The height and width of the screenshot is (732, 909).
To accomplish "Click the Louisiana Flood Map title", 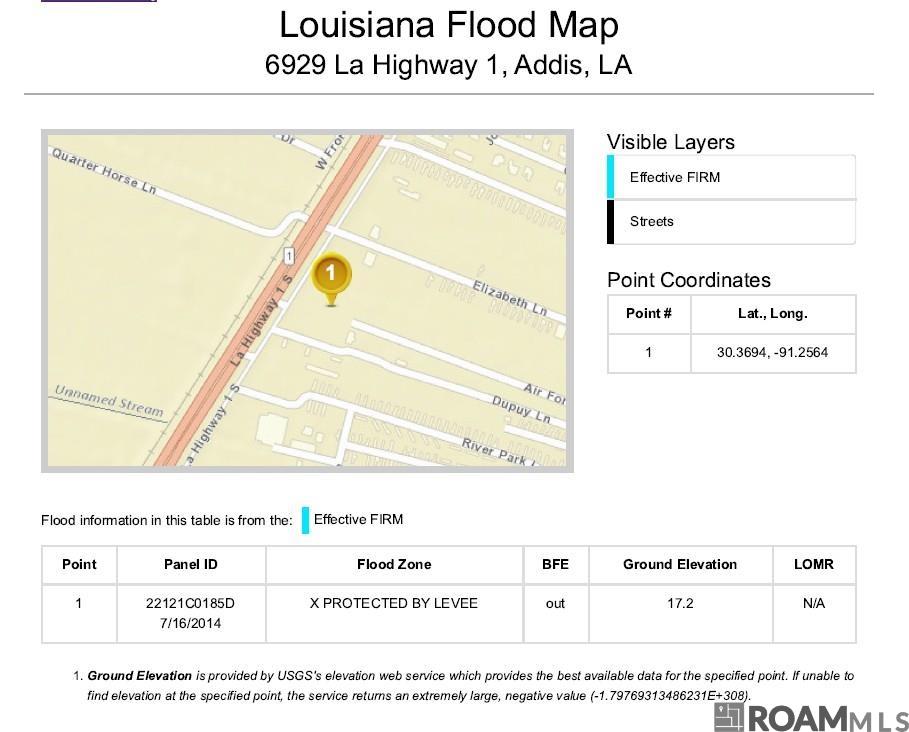I will [x=449, y=25].
